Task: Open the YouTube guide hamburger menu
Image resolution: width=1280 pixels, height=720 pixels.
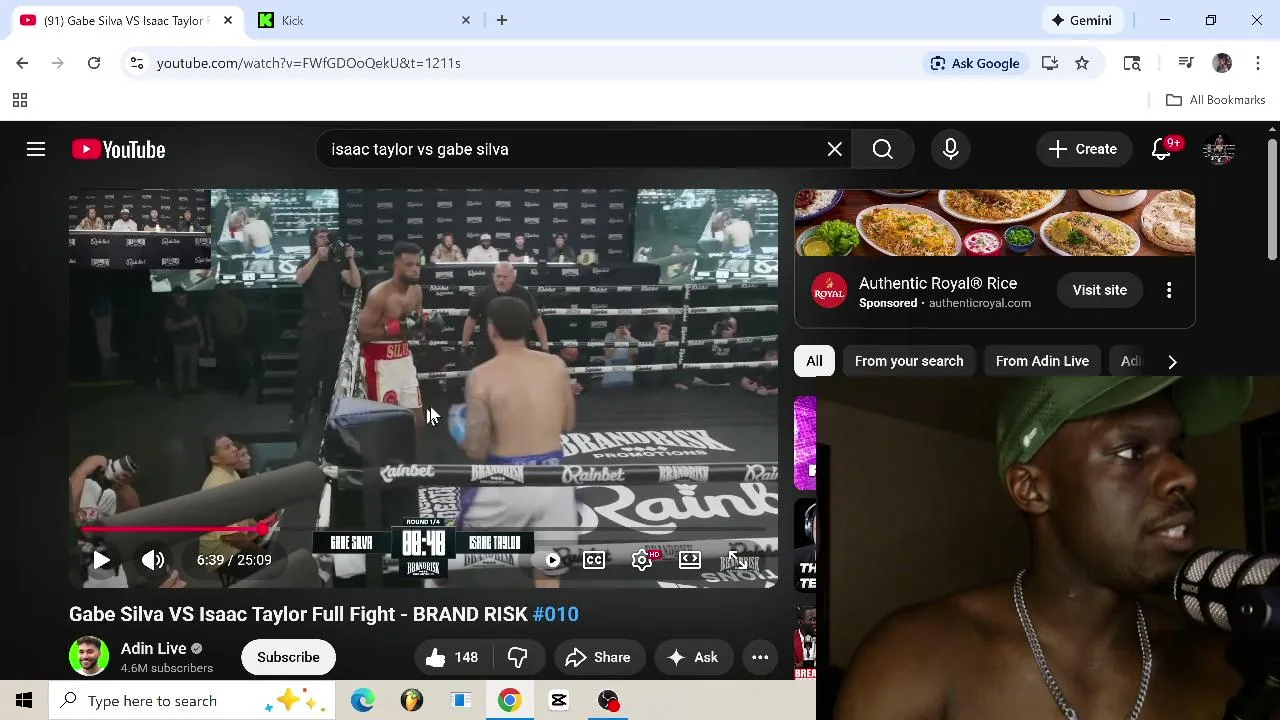Action: click(x=36, y=149)
